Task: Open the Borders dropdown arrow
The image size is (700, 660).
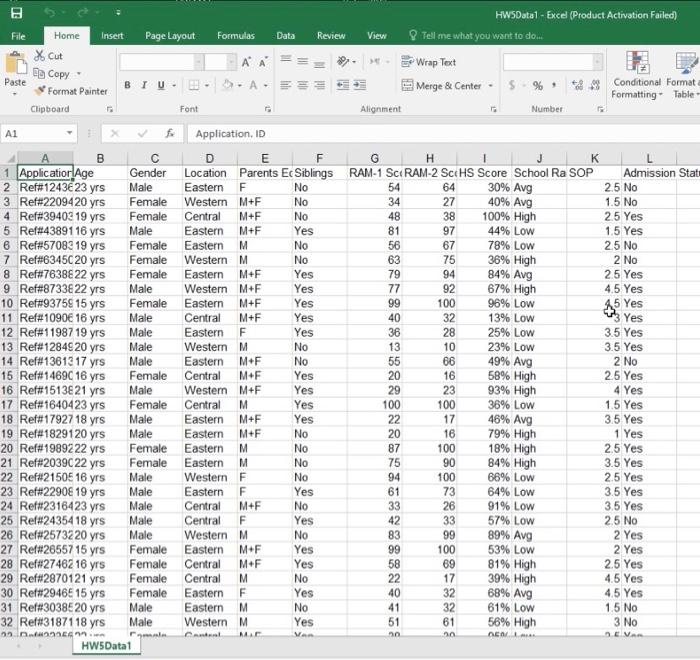Action: click(207, 85)
